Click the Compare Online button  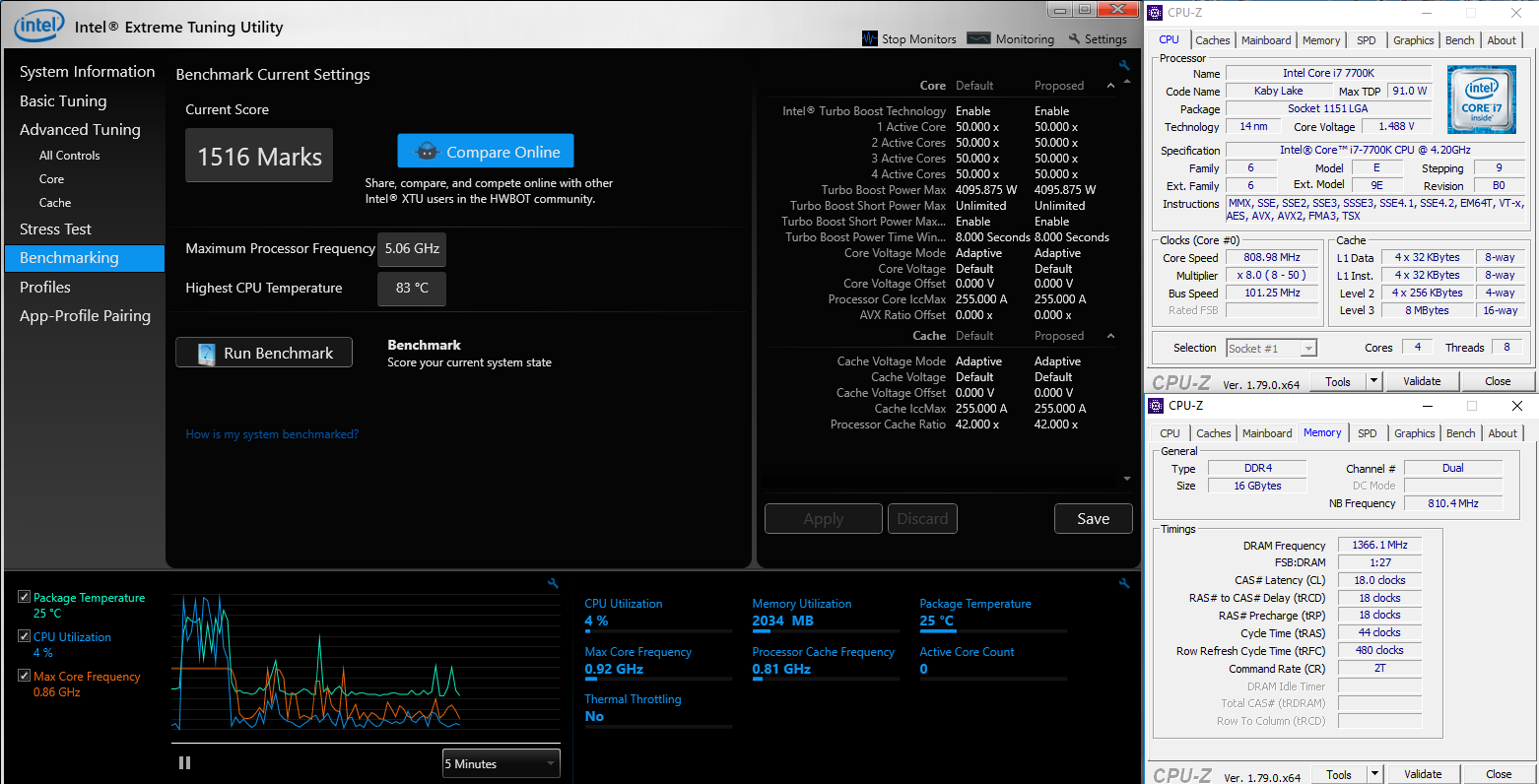point(486,151)
